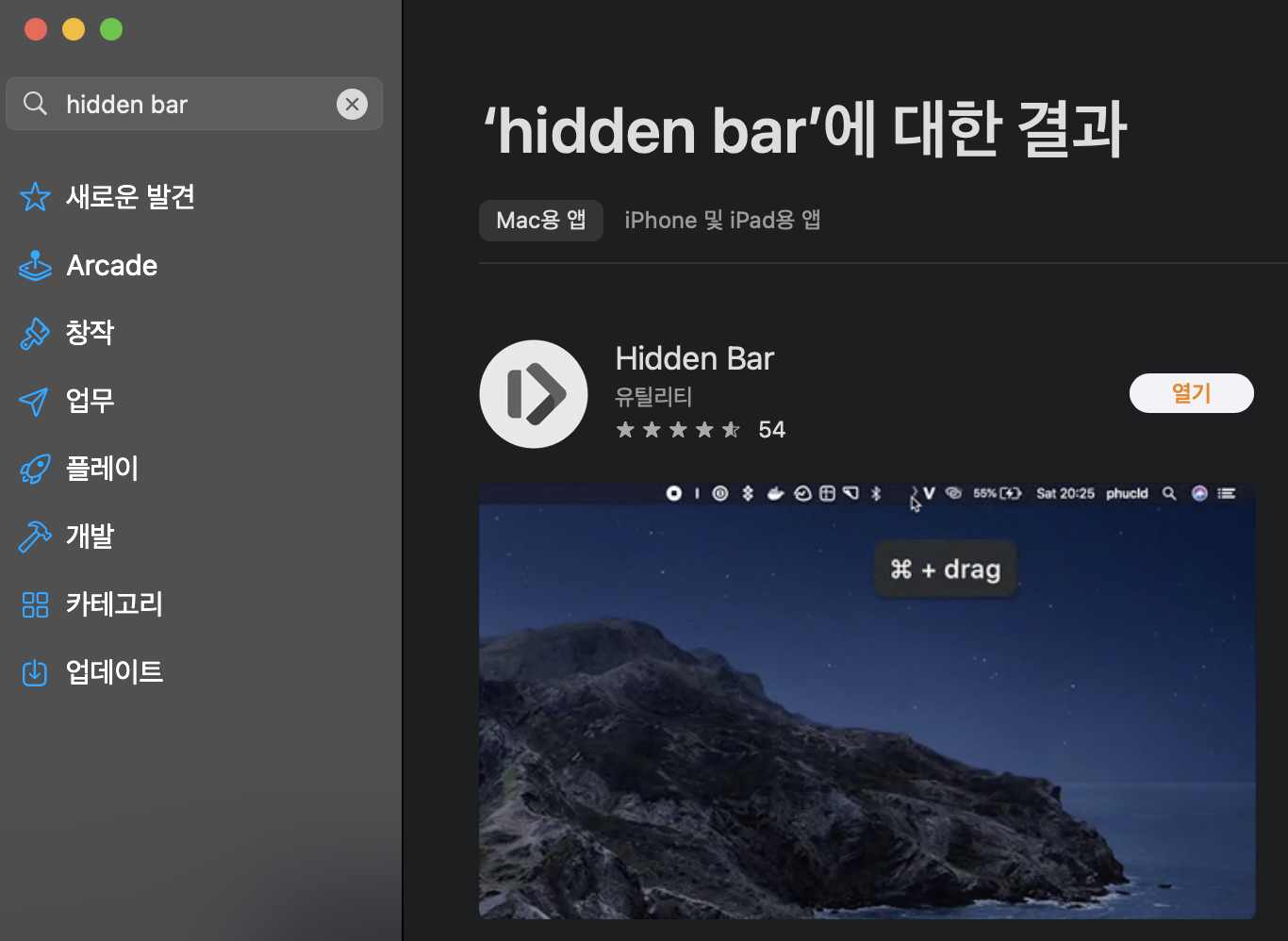1288x941 pixels.
Task: Open the 업무 category
Action: [90, 400]
